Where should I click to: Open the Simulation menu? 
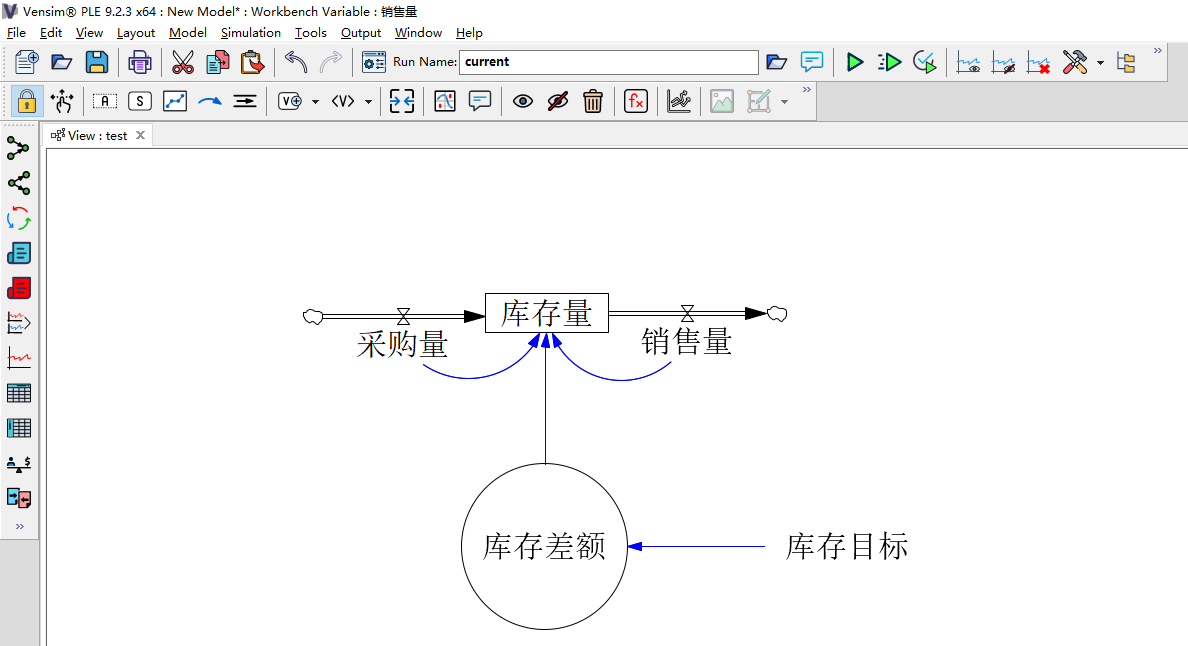pos(250,32)
